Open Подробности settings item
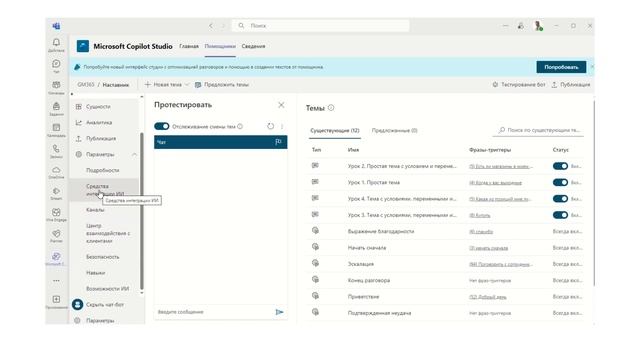Image resolution: width=640 pixels, height=360 pixels. (104, 170)
